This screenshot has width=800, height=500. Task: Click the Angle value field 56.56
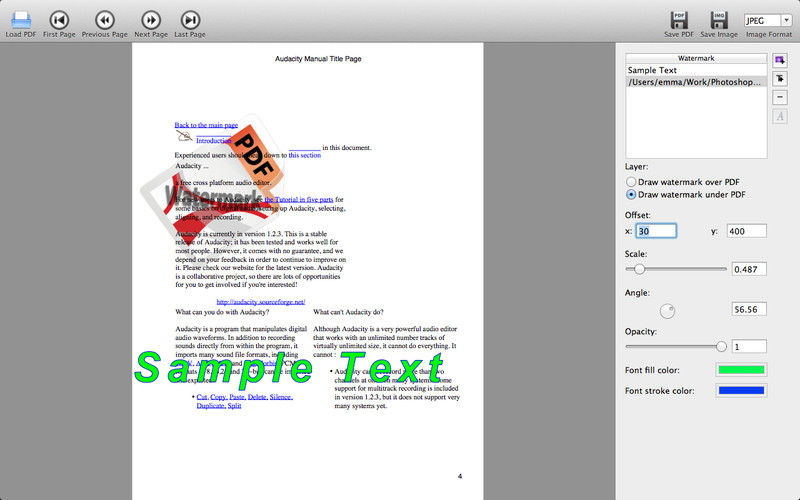coord(749,309)
